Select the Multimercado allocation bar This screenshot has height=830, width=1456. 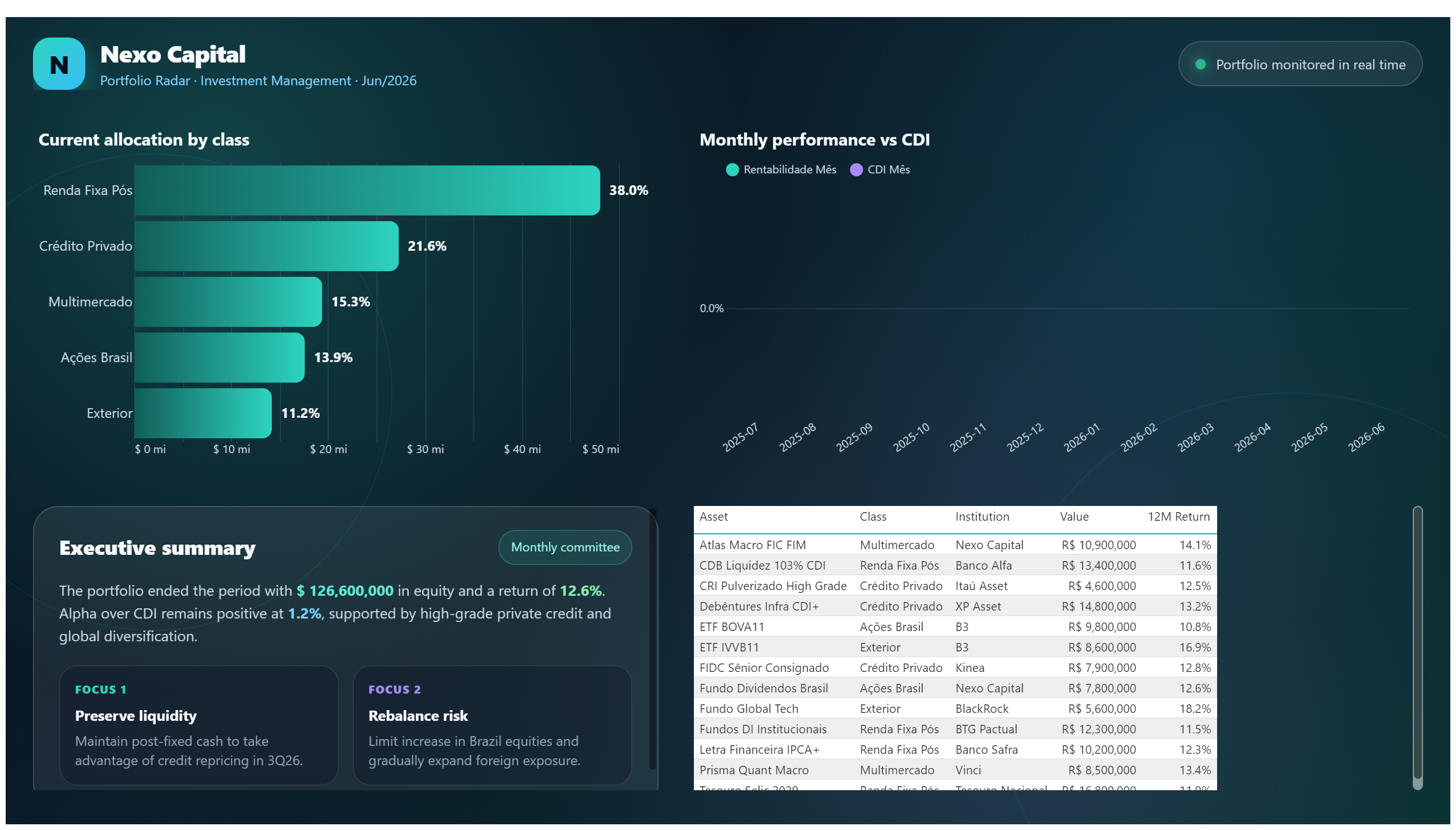[228, 301]
